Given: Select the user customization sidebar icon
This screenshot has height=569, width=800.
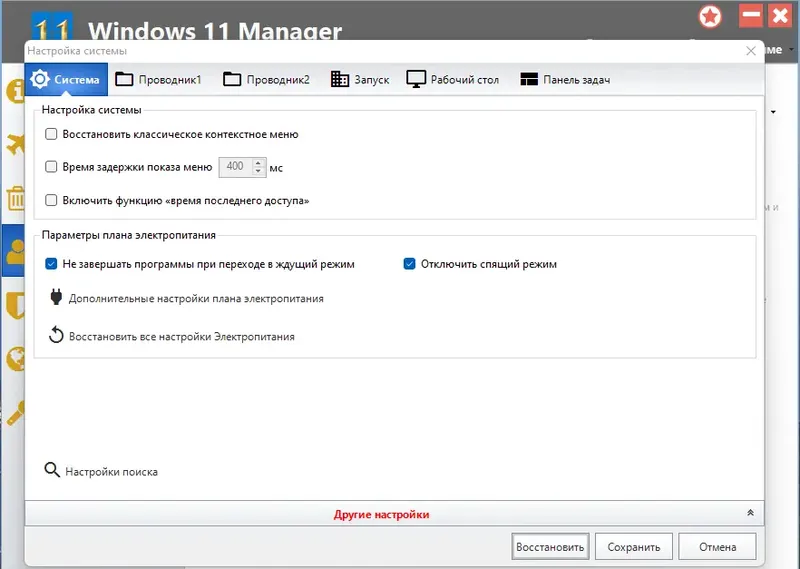Looking at the screenshot, I should click(15, 251).
